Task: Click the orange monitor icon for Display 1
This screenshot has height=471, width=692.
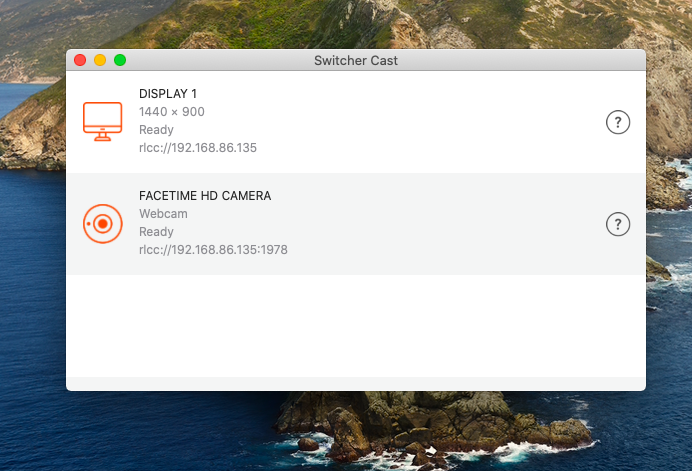Action: click(102, 121)
